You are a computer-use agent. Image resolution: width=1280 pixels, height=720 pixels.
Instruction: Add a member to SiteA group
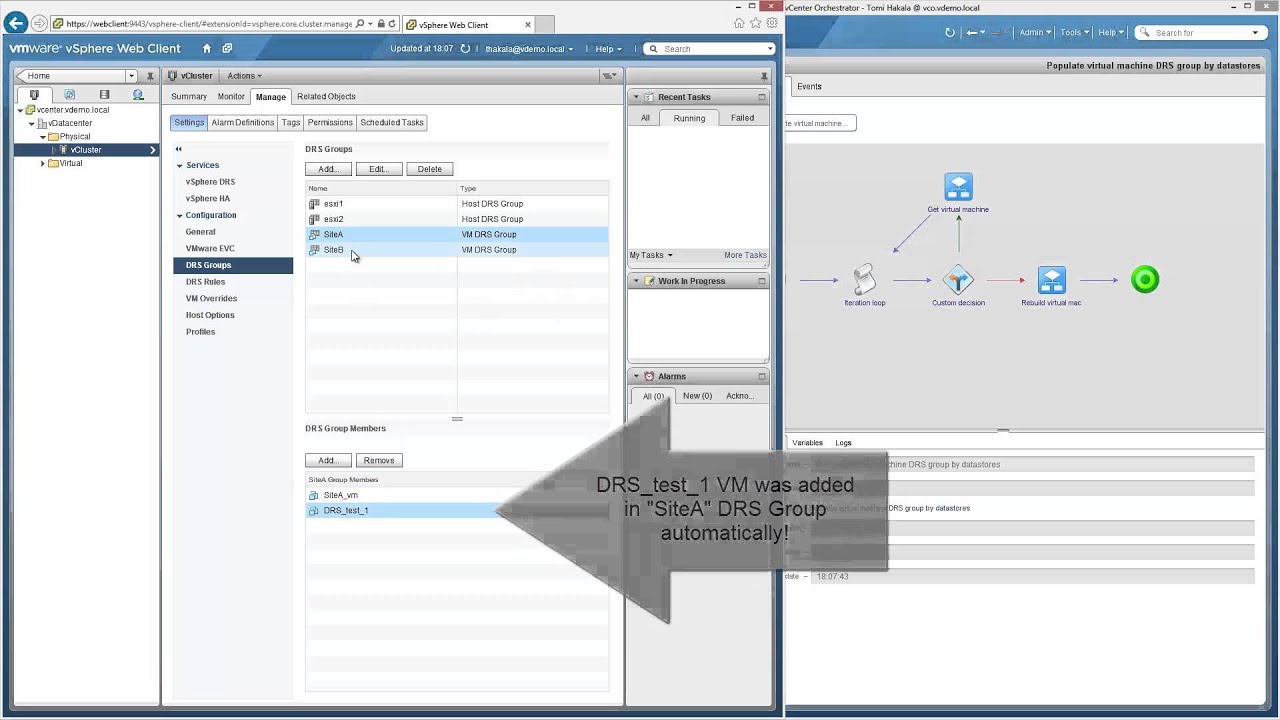(x=328, y=460)
